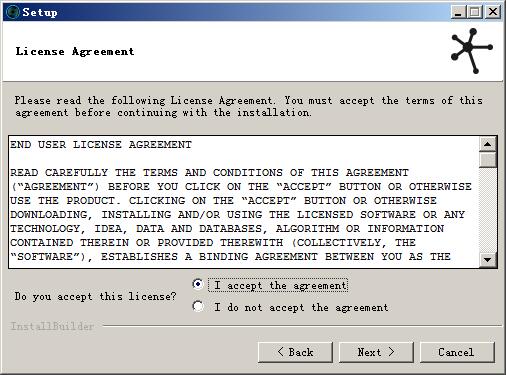The image size is (506, 375).
Task: Select the 'I accept the agreement' radio button
Action: pos(198,284)
